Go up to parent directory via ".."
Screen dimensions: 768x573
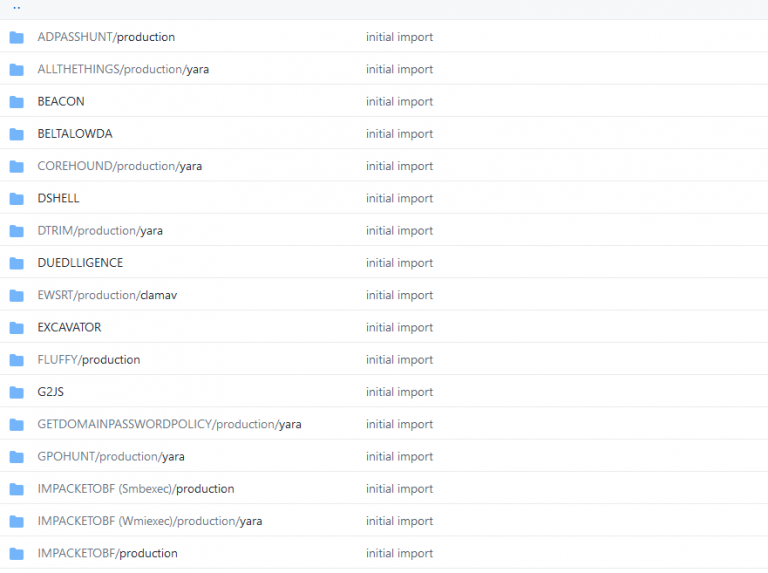[x=17, y=7]
